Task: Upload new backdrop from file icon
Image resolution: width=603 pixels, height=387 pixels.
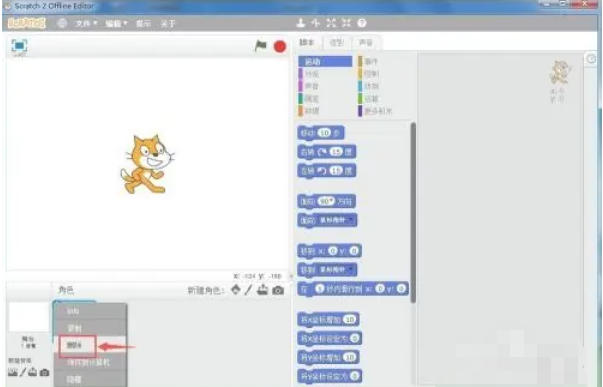Action: (x=33, y=372)
